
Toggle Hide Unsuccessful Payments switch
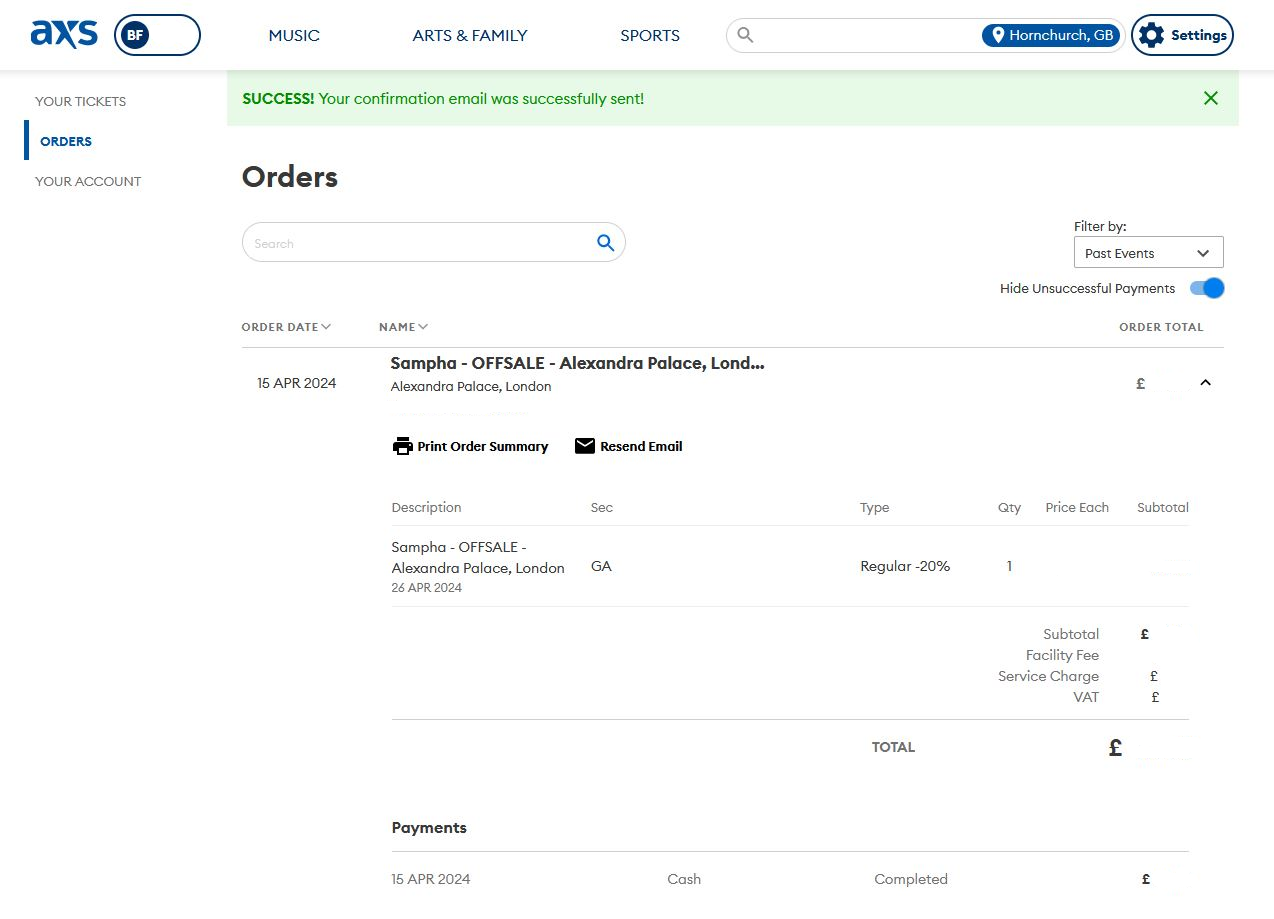pos(1207,288)
